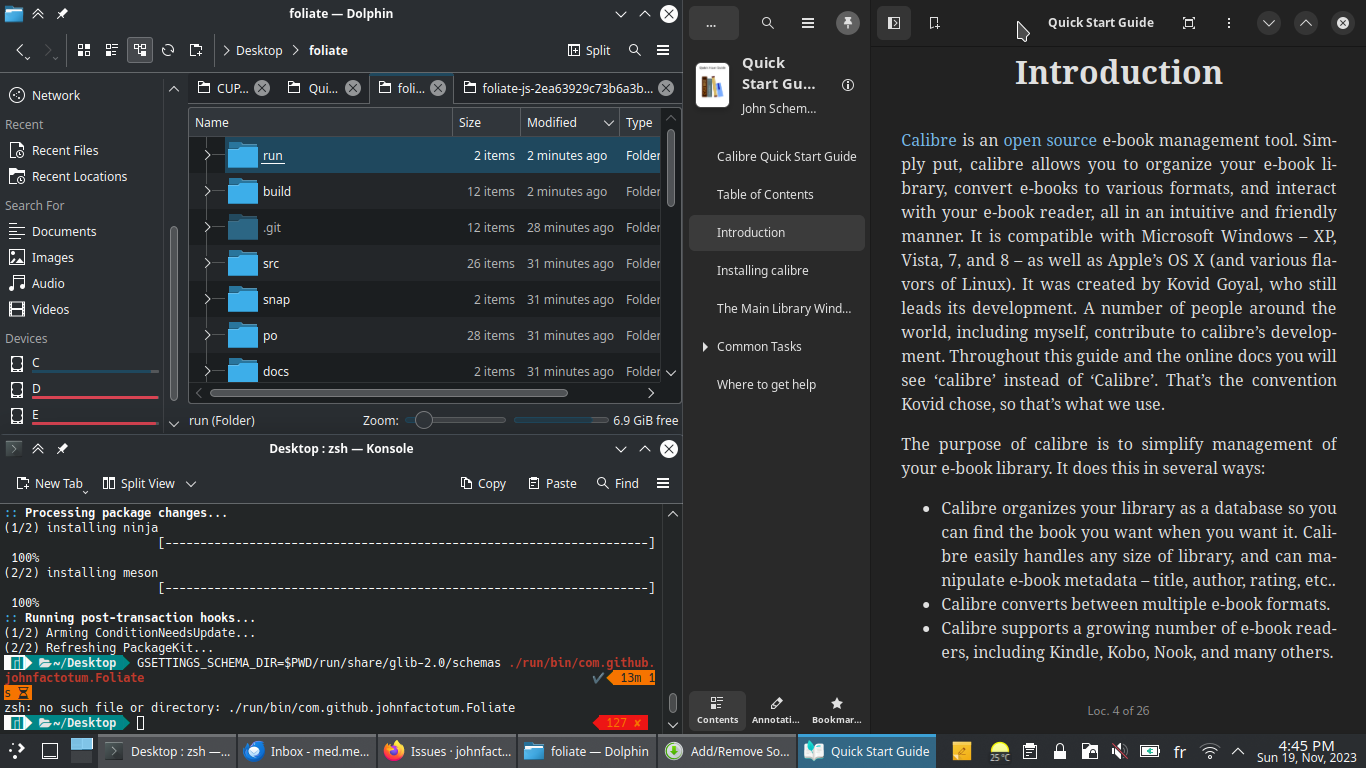The image size is (1366, 768).
Task: Search the library in Foliate's sidebar
Action: (767, 22)
